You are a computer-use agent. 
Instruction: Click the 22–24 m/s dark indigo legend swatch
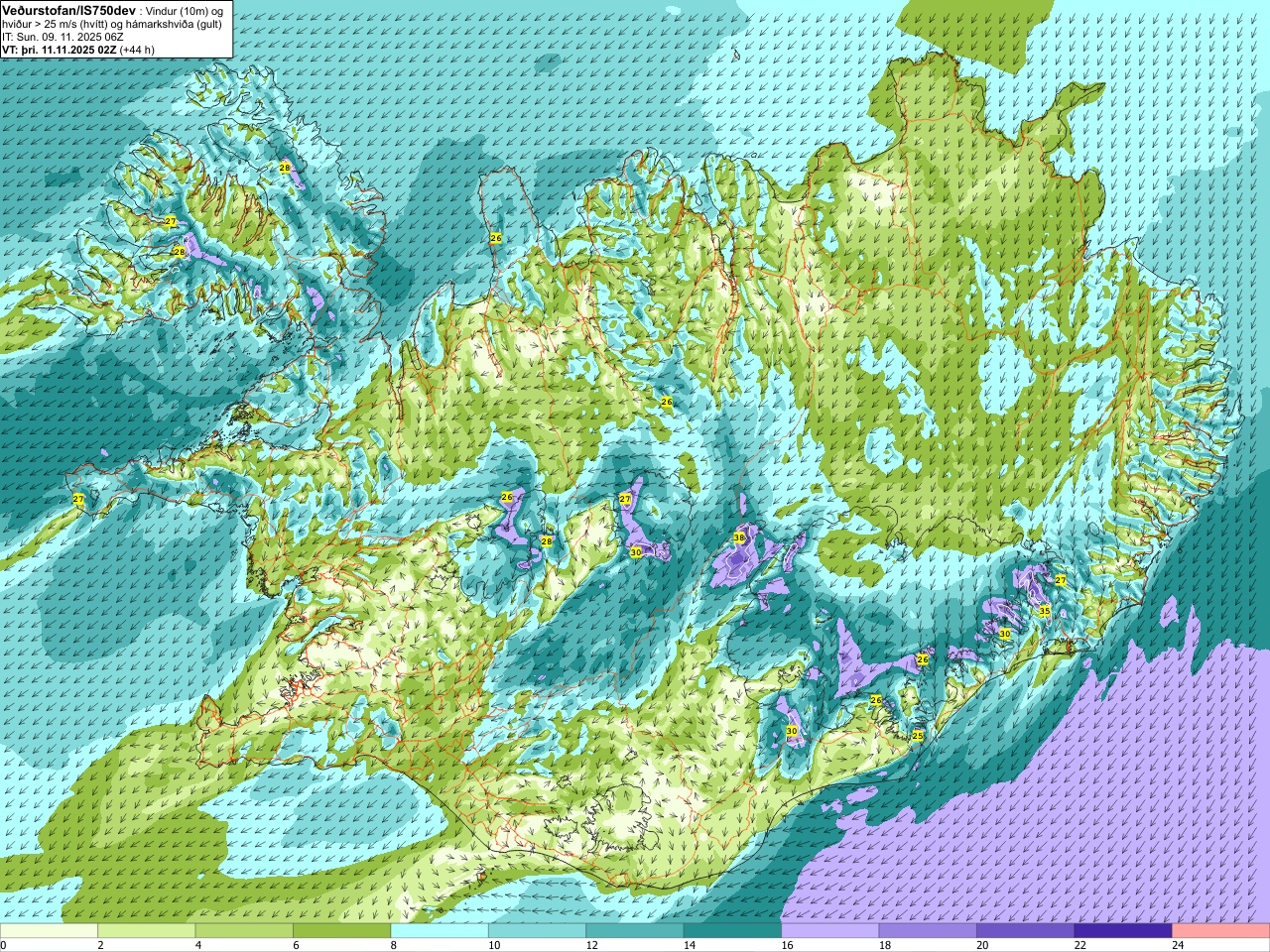[1123, 931]
